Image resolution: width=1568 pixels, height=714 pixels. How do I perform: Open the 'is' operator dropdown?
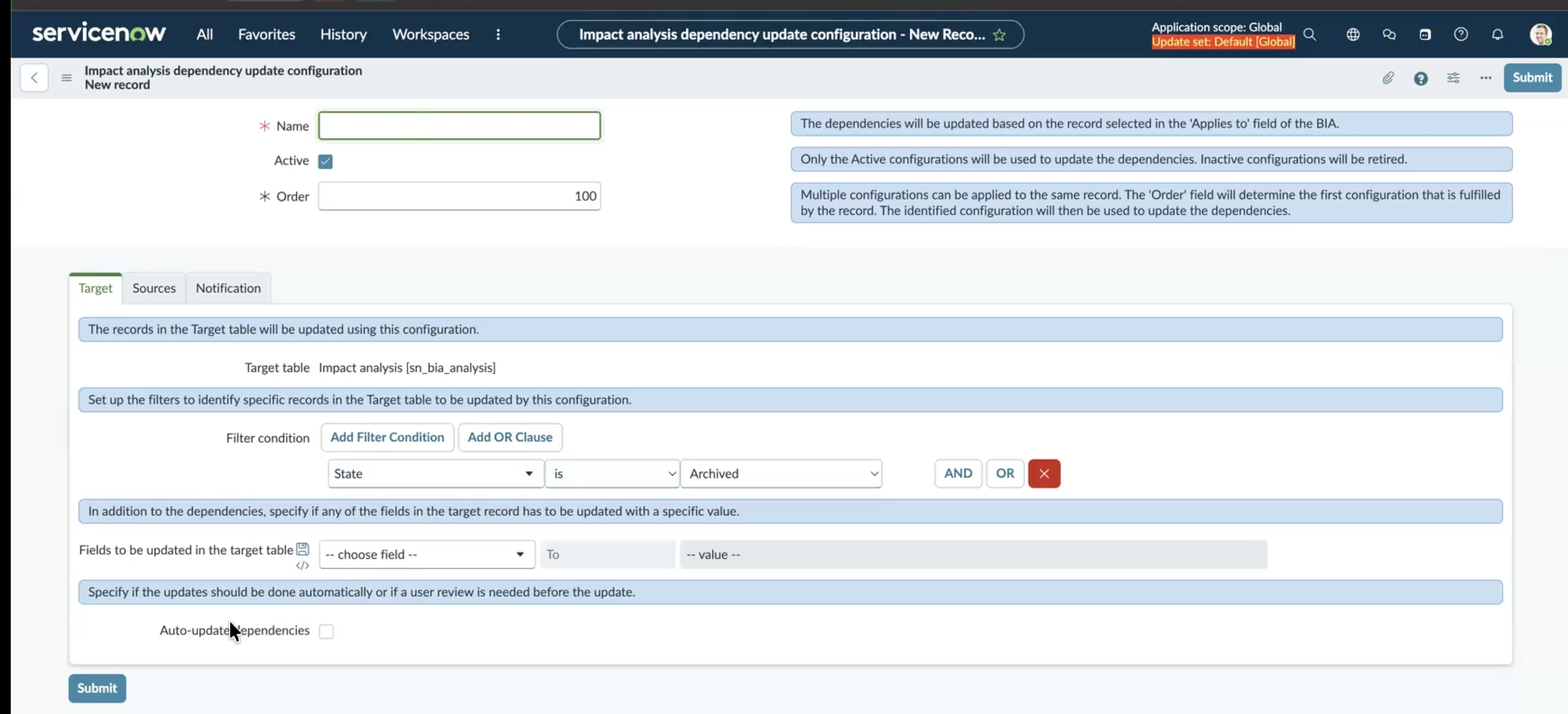(612, 473)
